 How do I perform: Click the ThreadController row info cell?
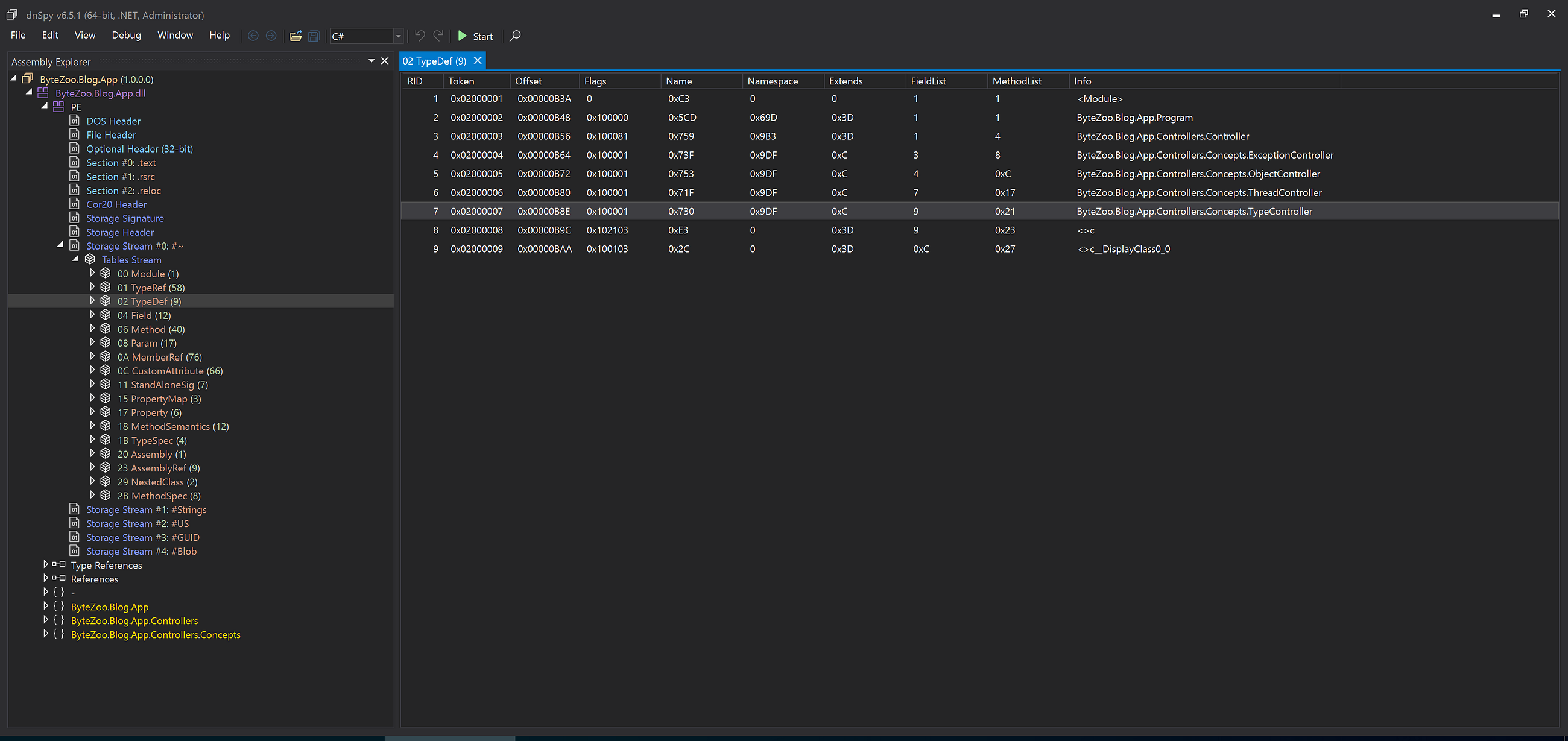[x=1199, y=192]
